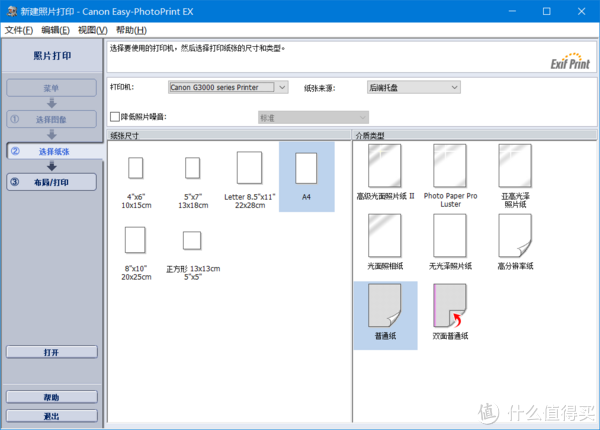
Task: Open the 帮助(H) menu
Action: 131,30
